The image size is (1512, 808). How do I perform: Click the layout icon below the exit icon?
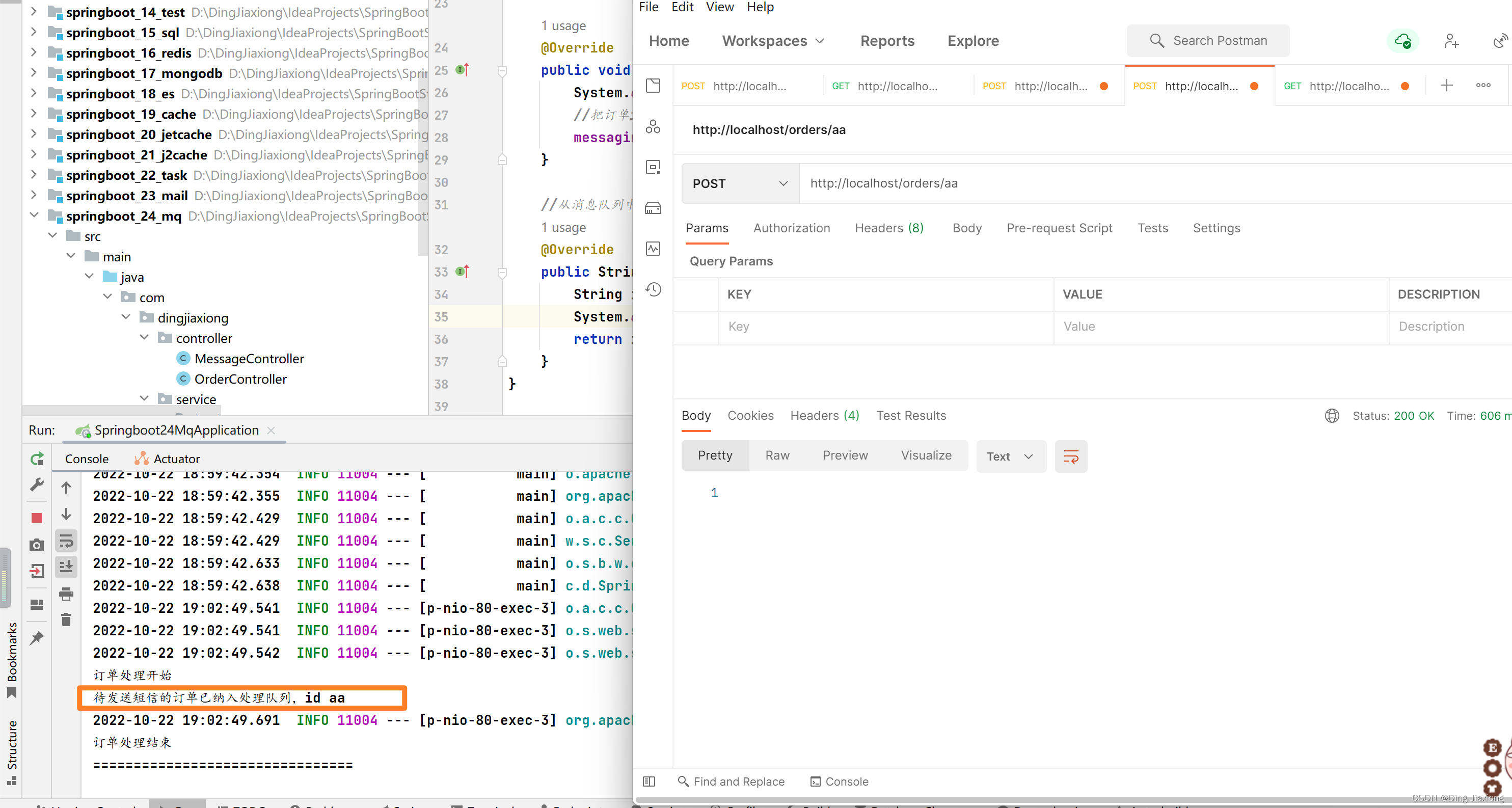pos(37,604)
